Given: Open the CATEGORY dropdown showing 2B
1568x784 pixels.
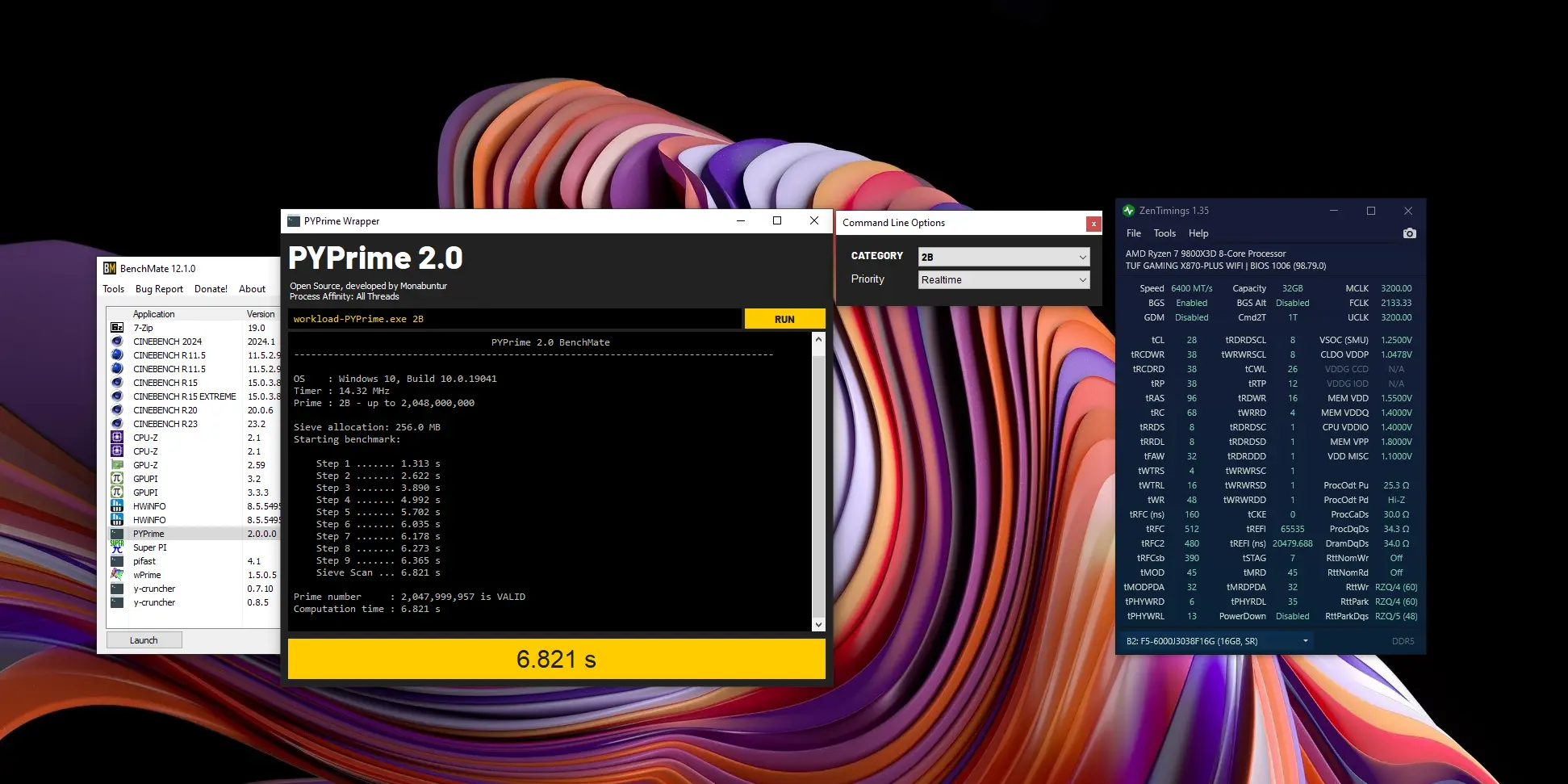Looking at the screenshot, I should pos(1004,257).
